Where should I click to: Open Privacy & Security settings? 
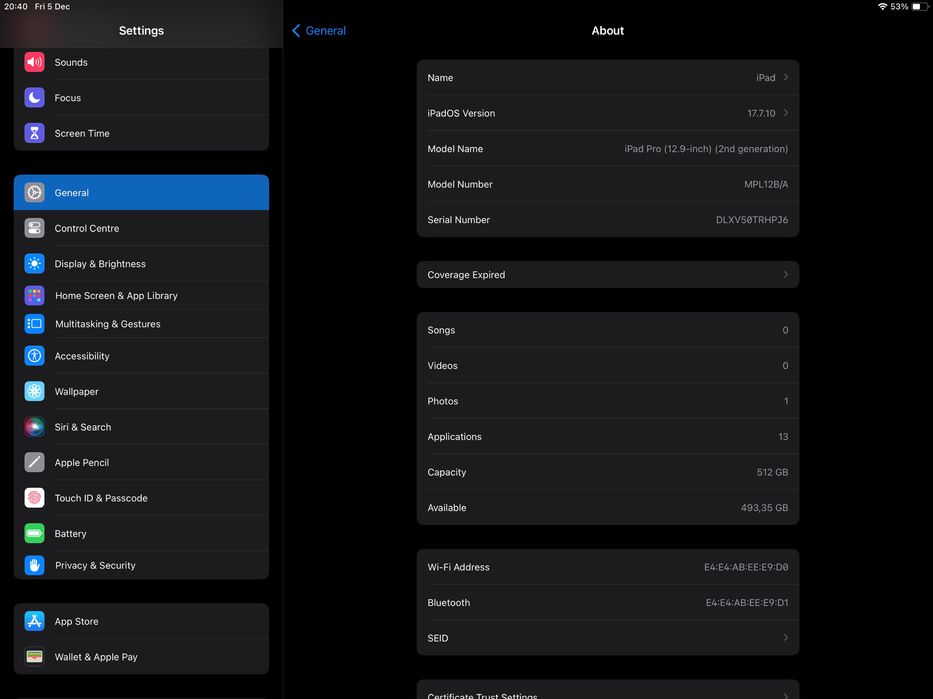tap(141, 565)
